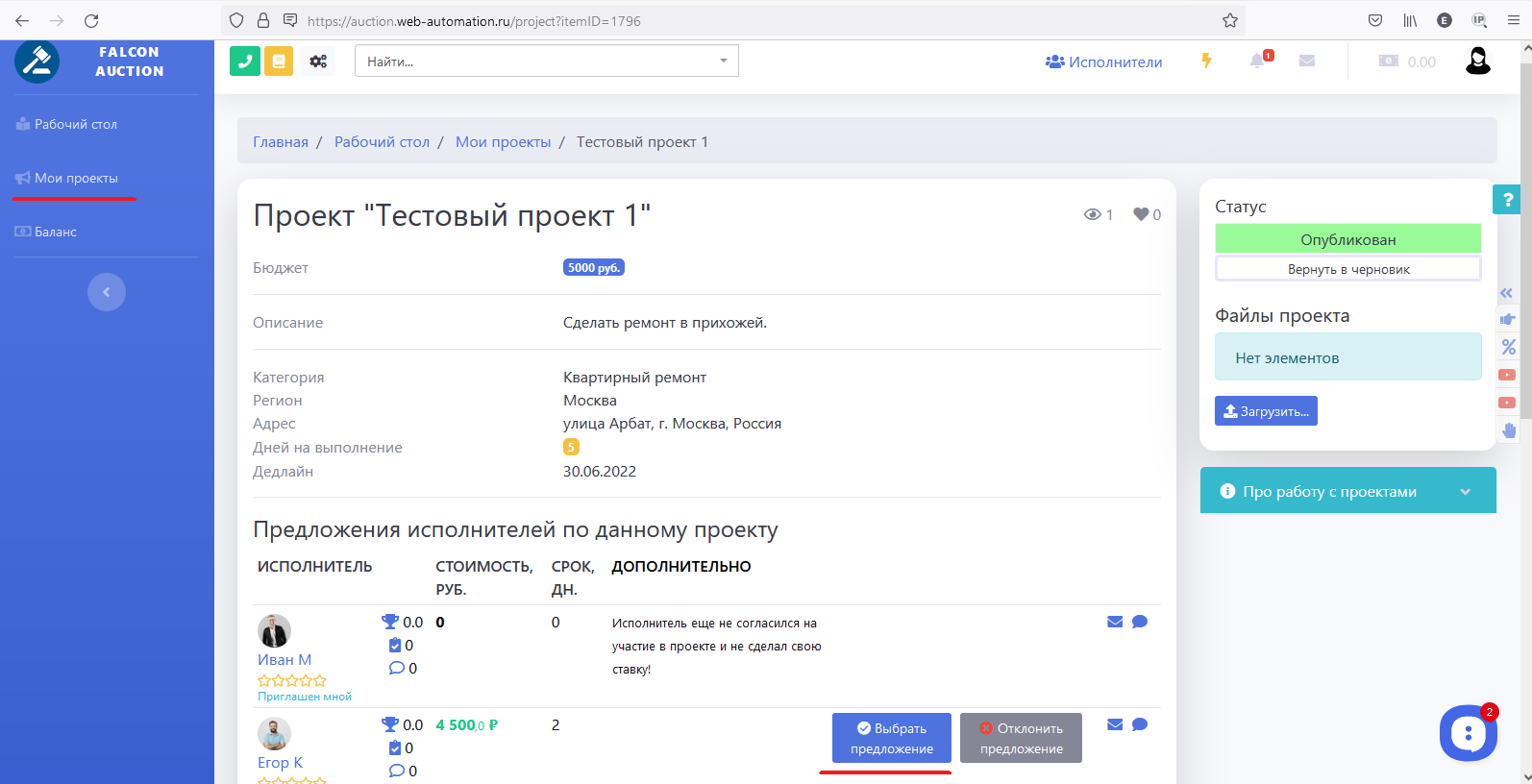The width and height of the screenshot is (1532, 784).
Task: Toggle the heart favorite icon
Action: pos(1141,214)
